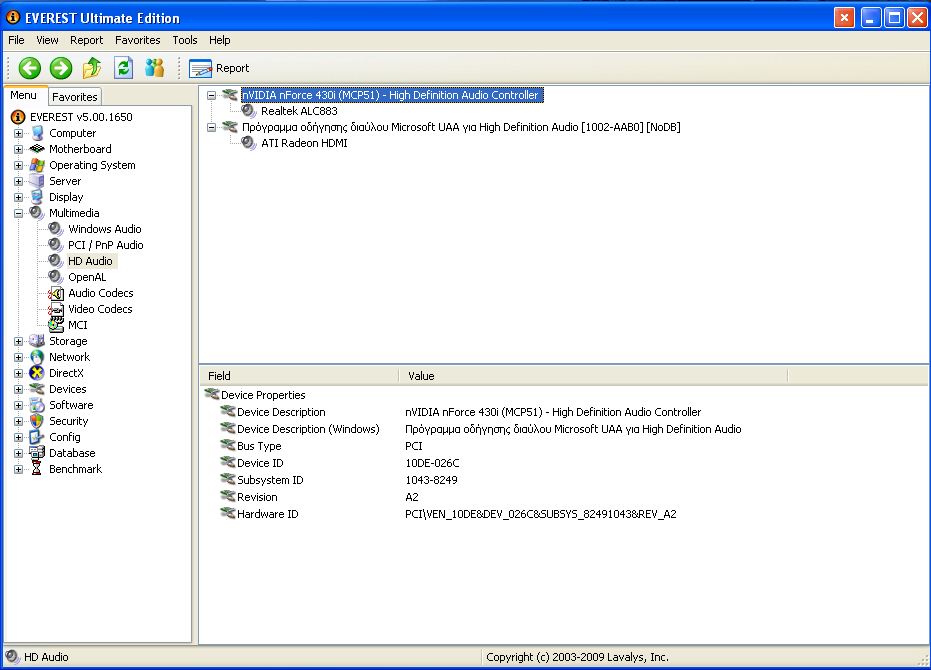
Task: Expand the Display tree node
Action: point(18,198)
